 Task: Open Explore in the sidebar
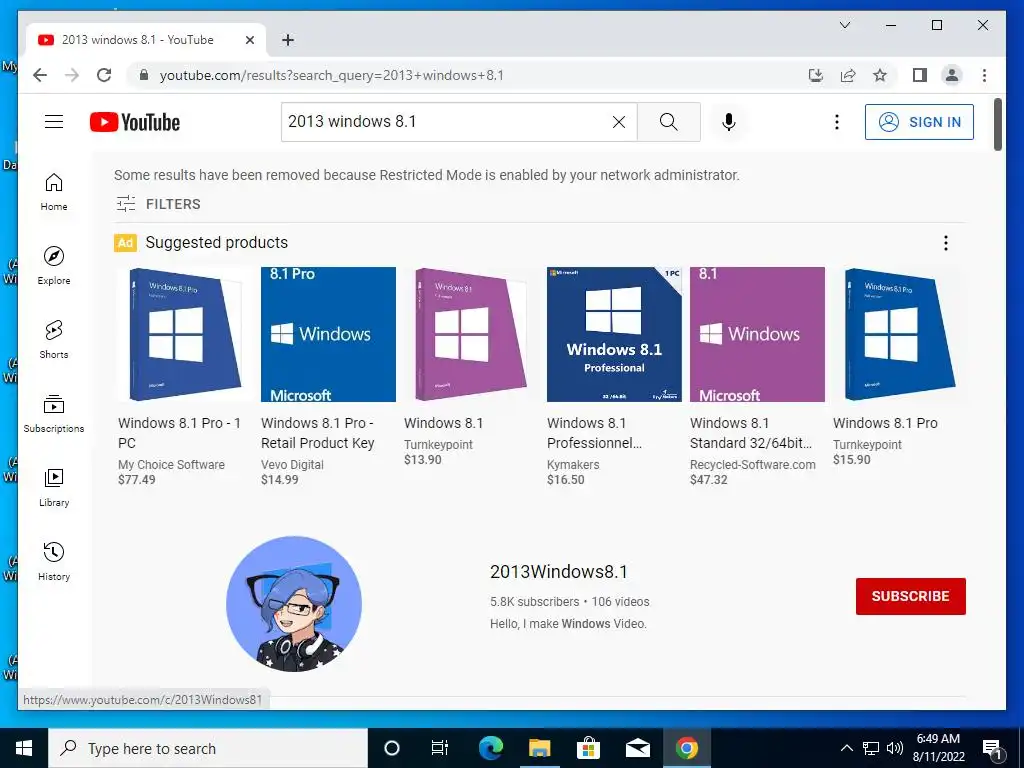coord(54,266)
